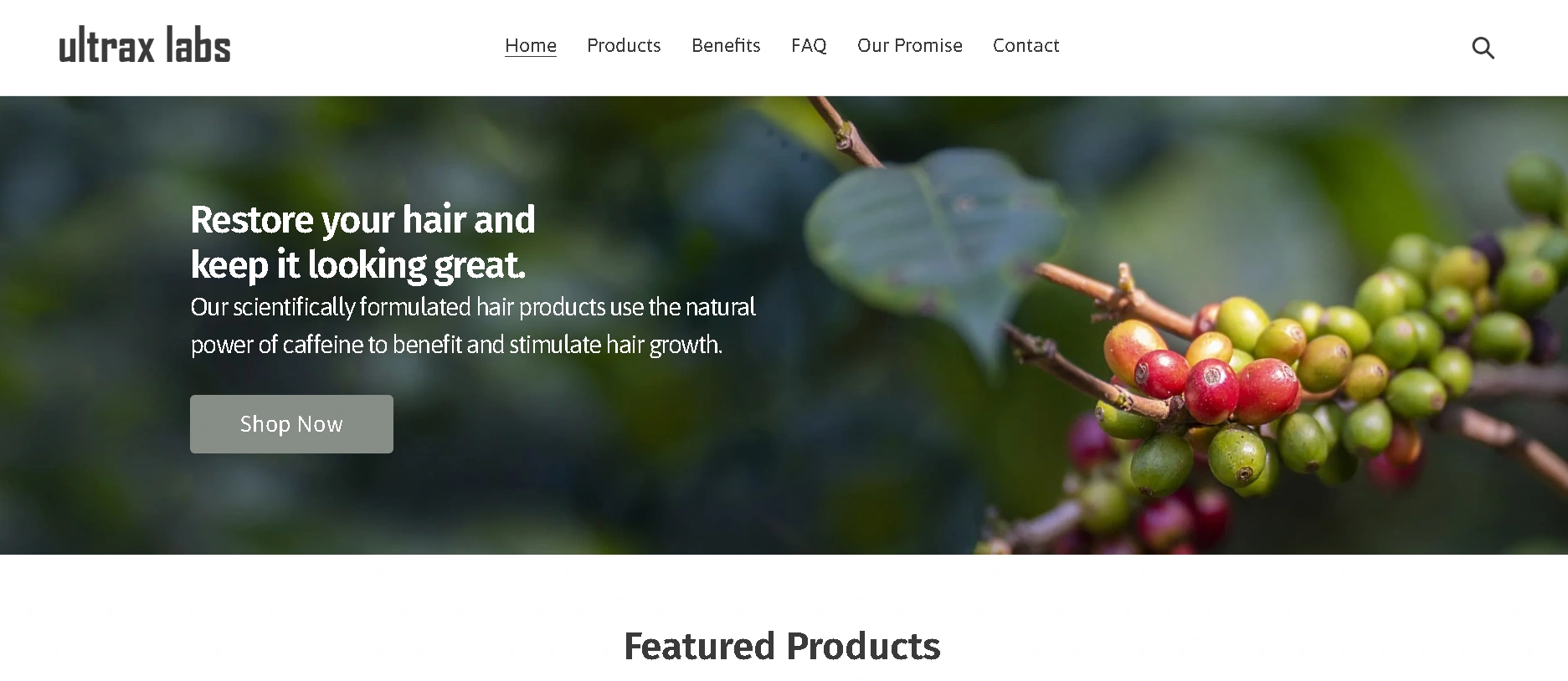Click the Featured Products heading
Viewport: 1568px width, 681px height.
783,646
